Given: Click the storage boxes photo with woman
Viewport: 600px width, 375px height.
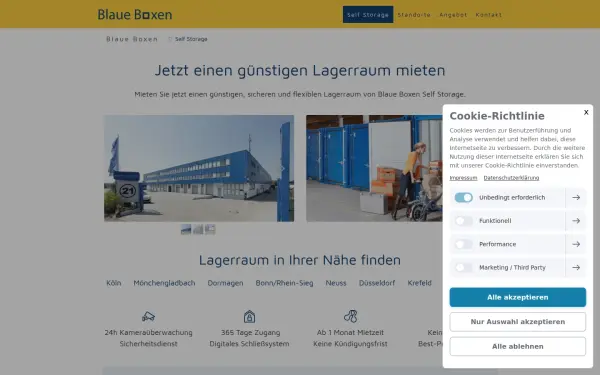Looking at the screenshot, I should pyautogui.click(x=374, y=168).
